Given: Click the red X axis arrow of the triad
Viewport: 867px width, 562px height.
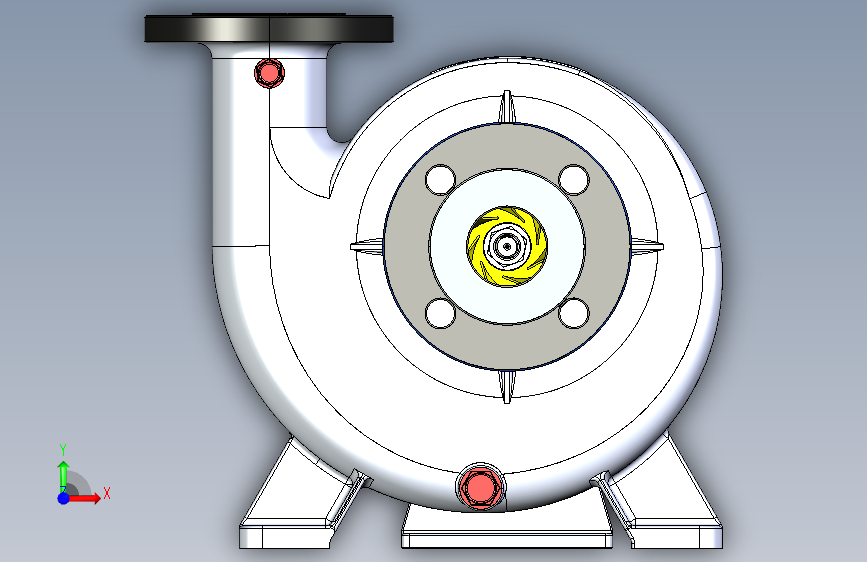Looking at the screenshot, I should coord(84,498).
